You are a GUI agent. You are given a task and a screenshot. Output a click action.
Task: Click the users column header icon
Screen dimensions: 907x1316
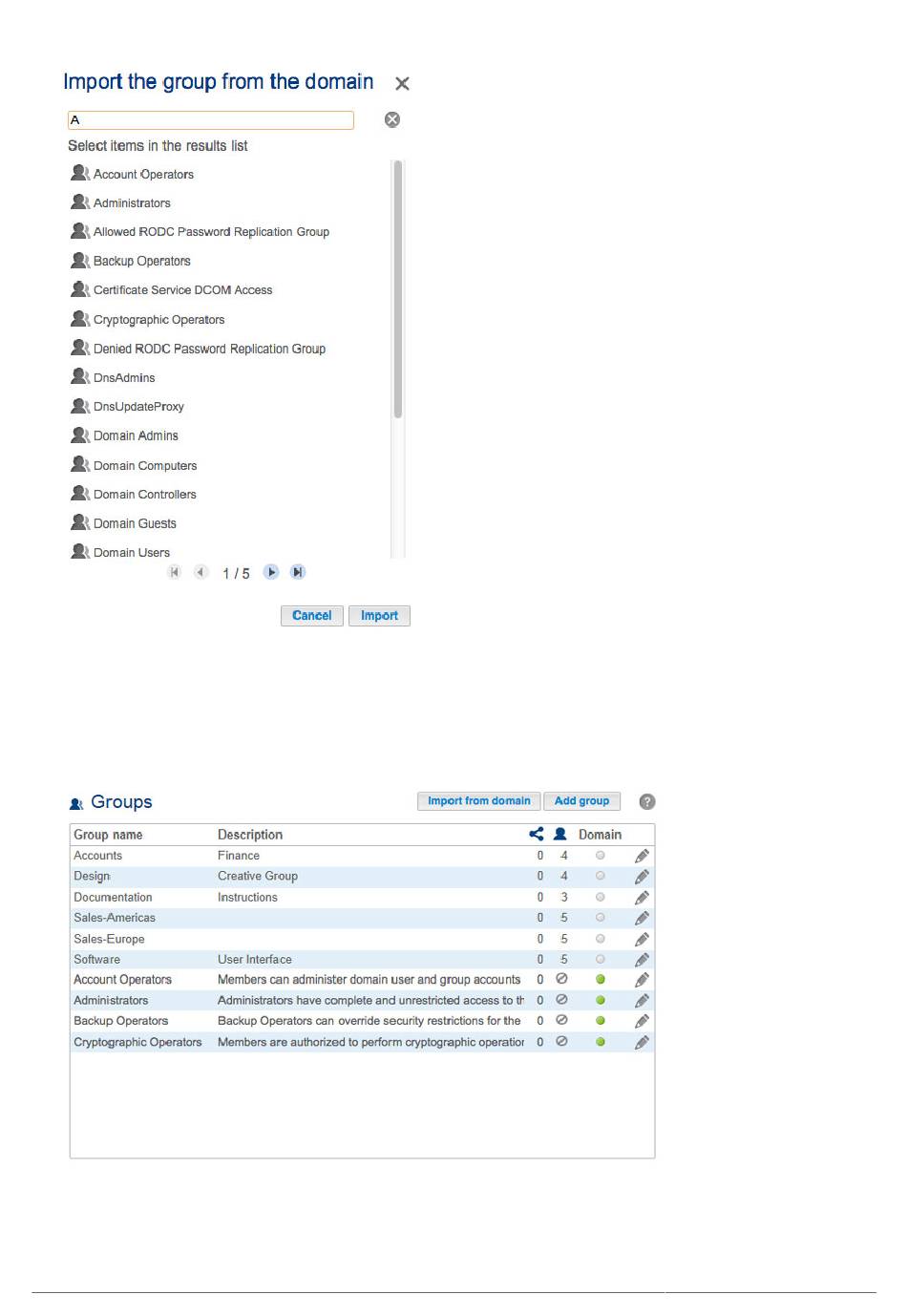click(560, 834)
